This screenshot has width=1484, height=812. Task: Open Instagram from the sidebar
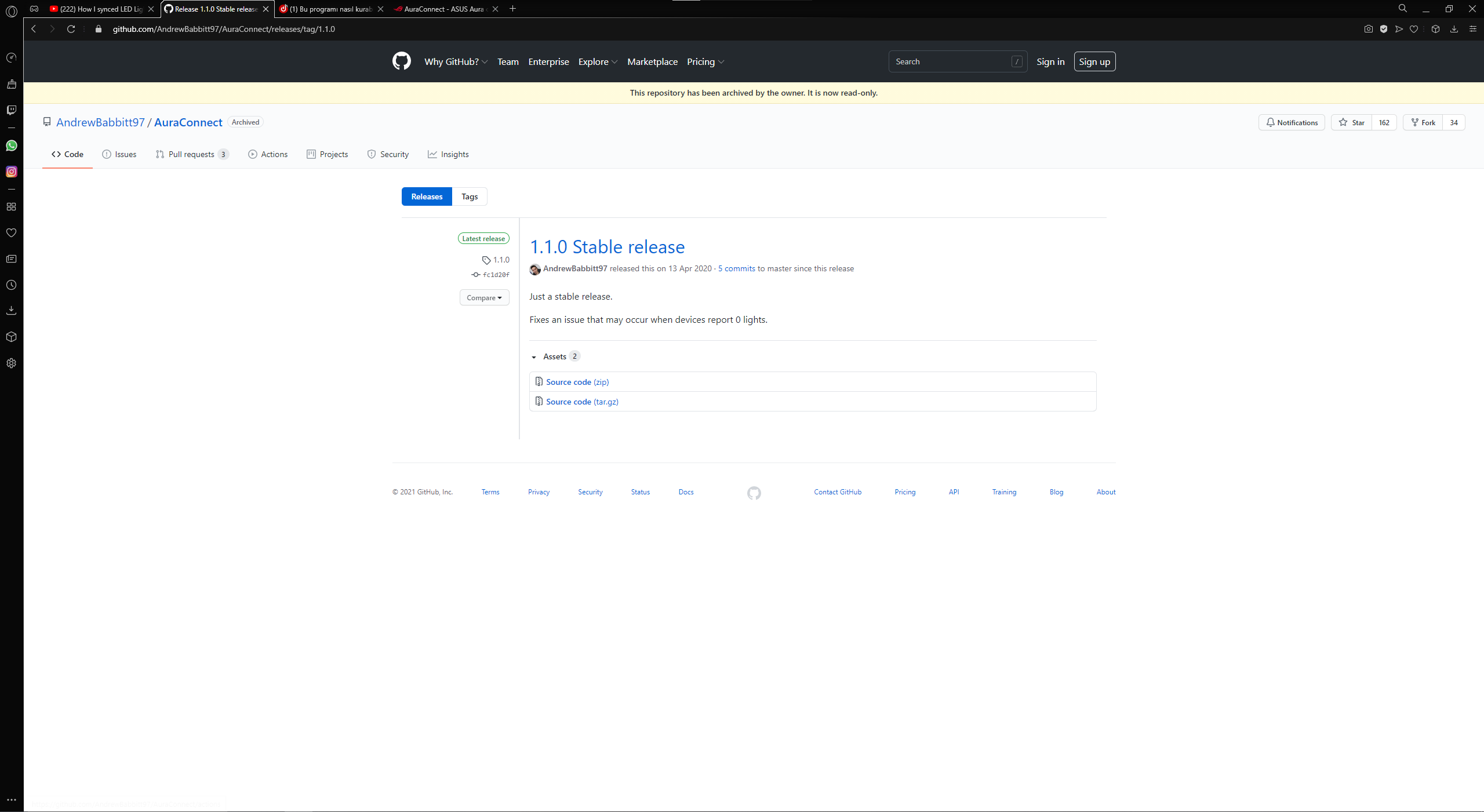coord(12,172)
